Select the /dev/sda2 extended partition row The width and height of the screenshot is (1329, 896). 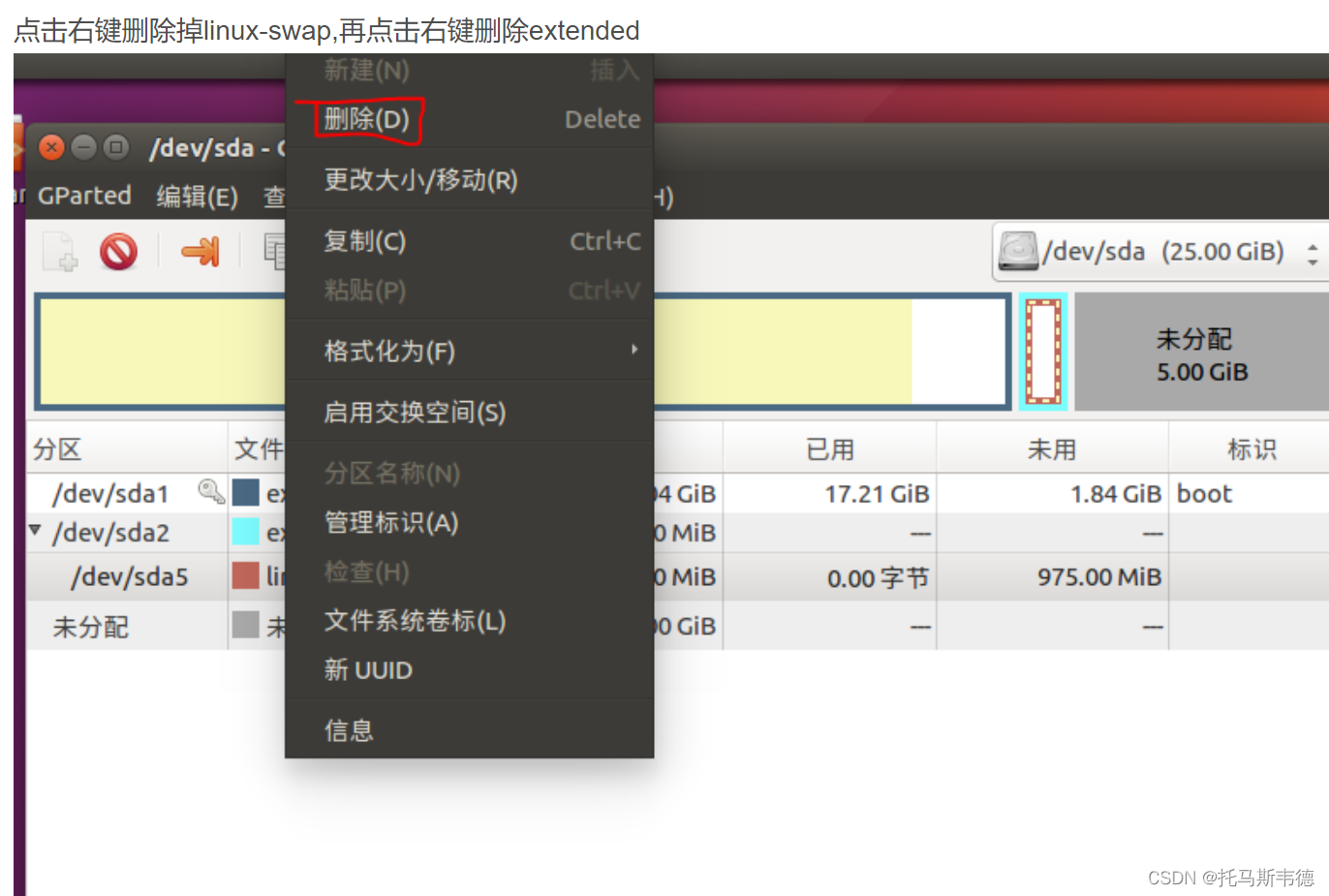coord(677,532)
